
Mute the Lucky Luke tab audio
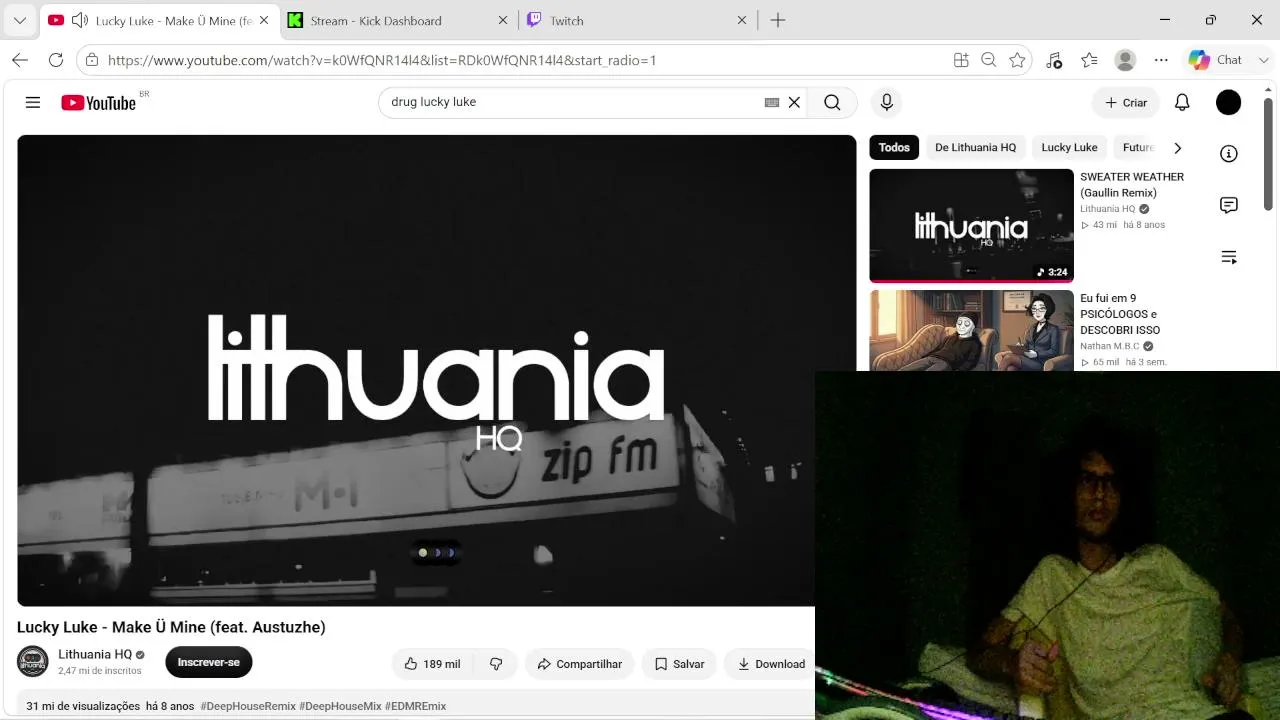pyautogui.click(x=79, y=20)
